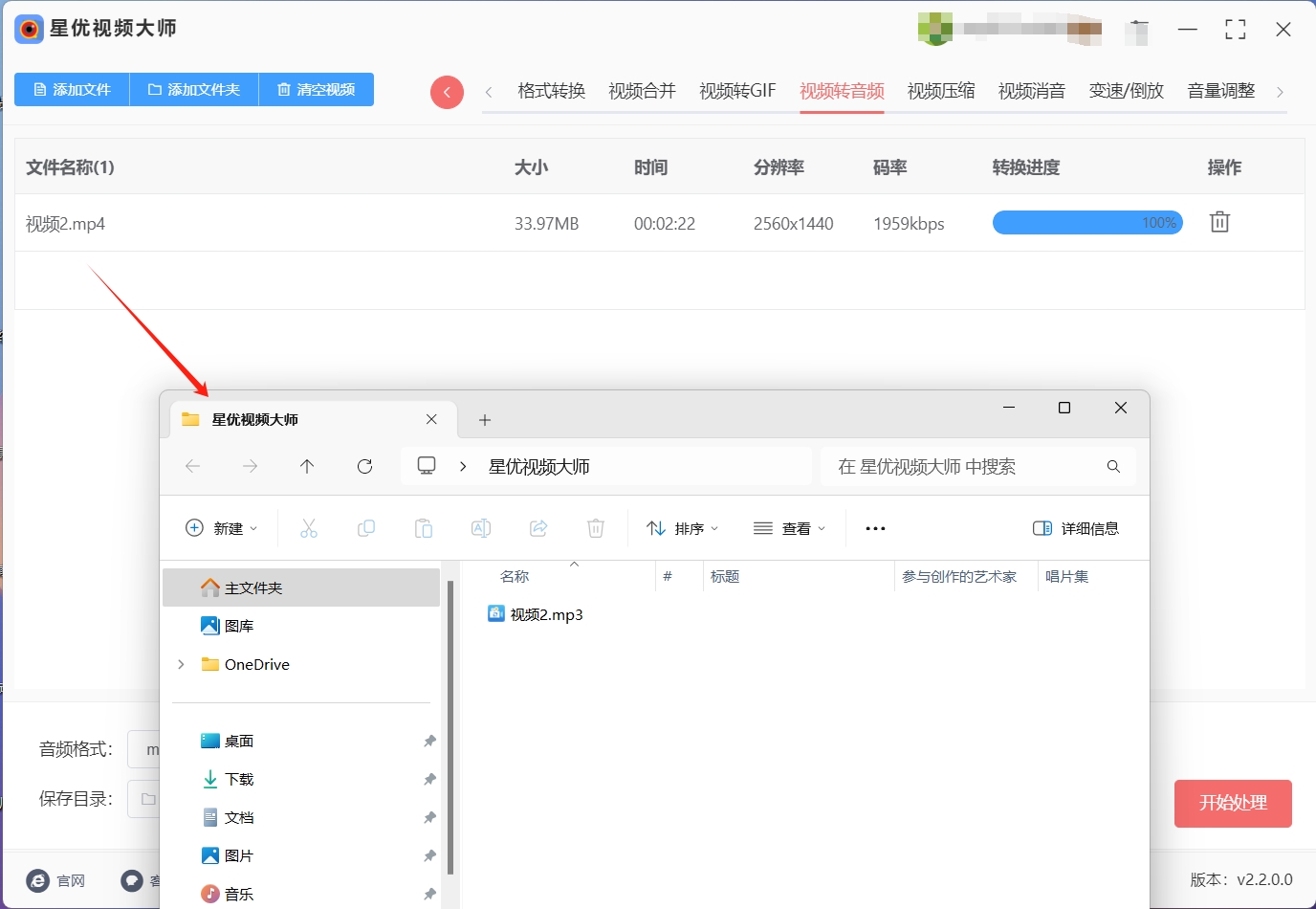
Task: Toggle the 详细信息 details pane
Action: tap(1076, 528)
